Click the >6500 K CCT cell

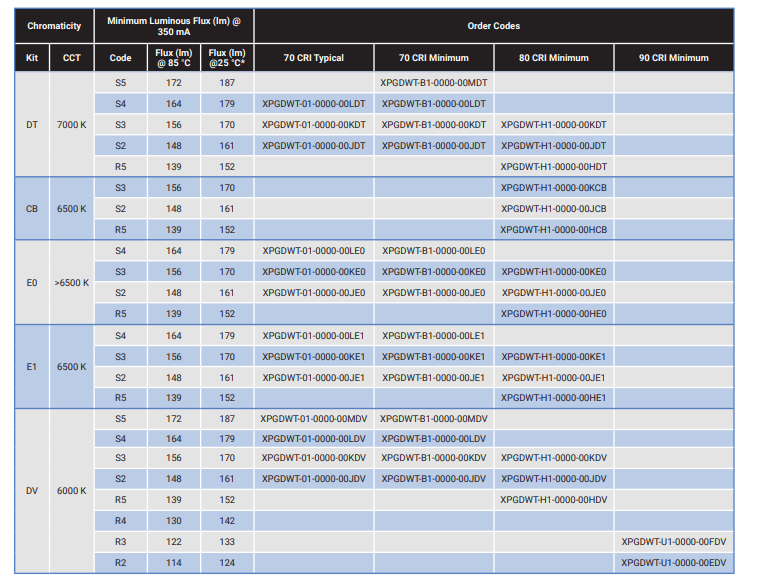71,282
